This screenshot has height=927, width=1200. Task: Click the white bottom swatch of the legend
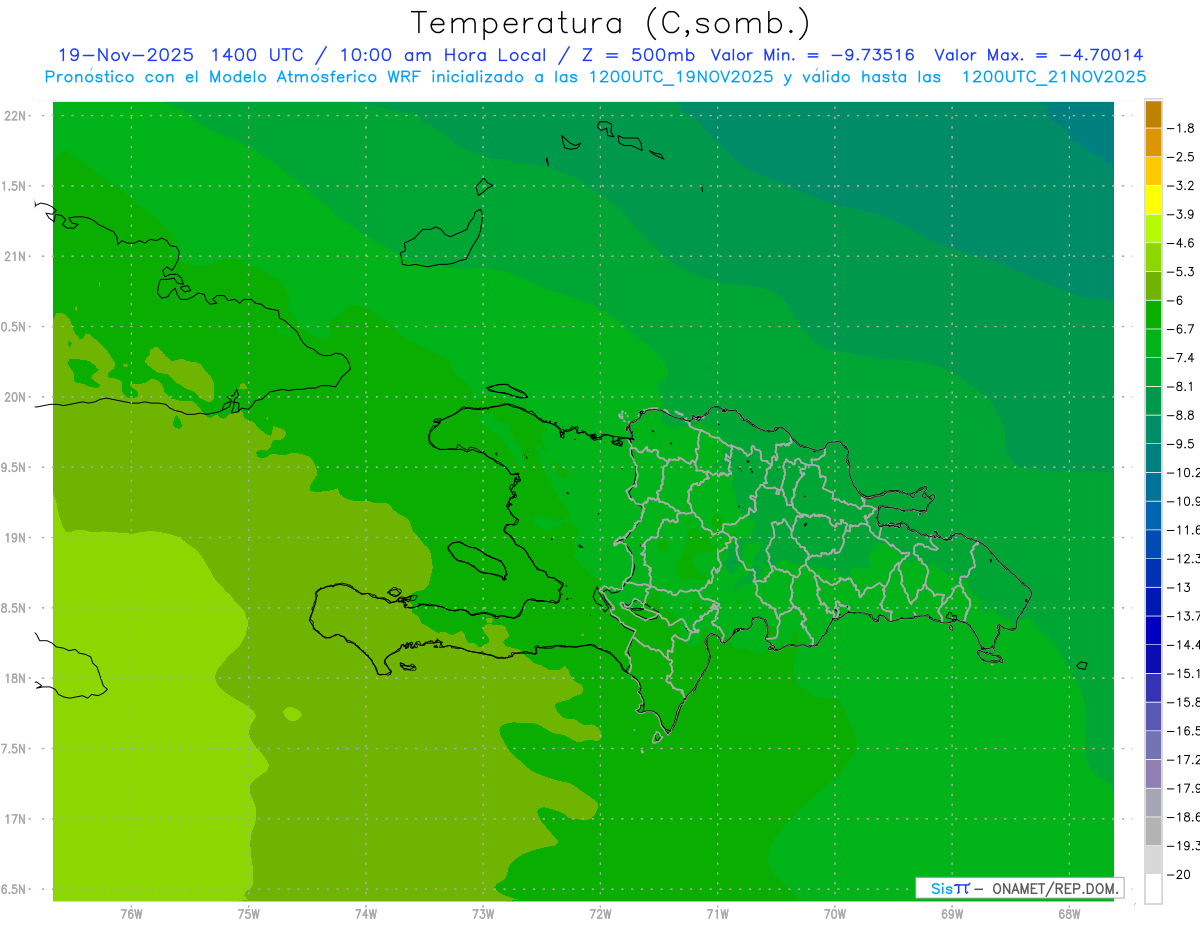click(x=1153, y=889)
